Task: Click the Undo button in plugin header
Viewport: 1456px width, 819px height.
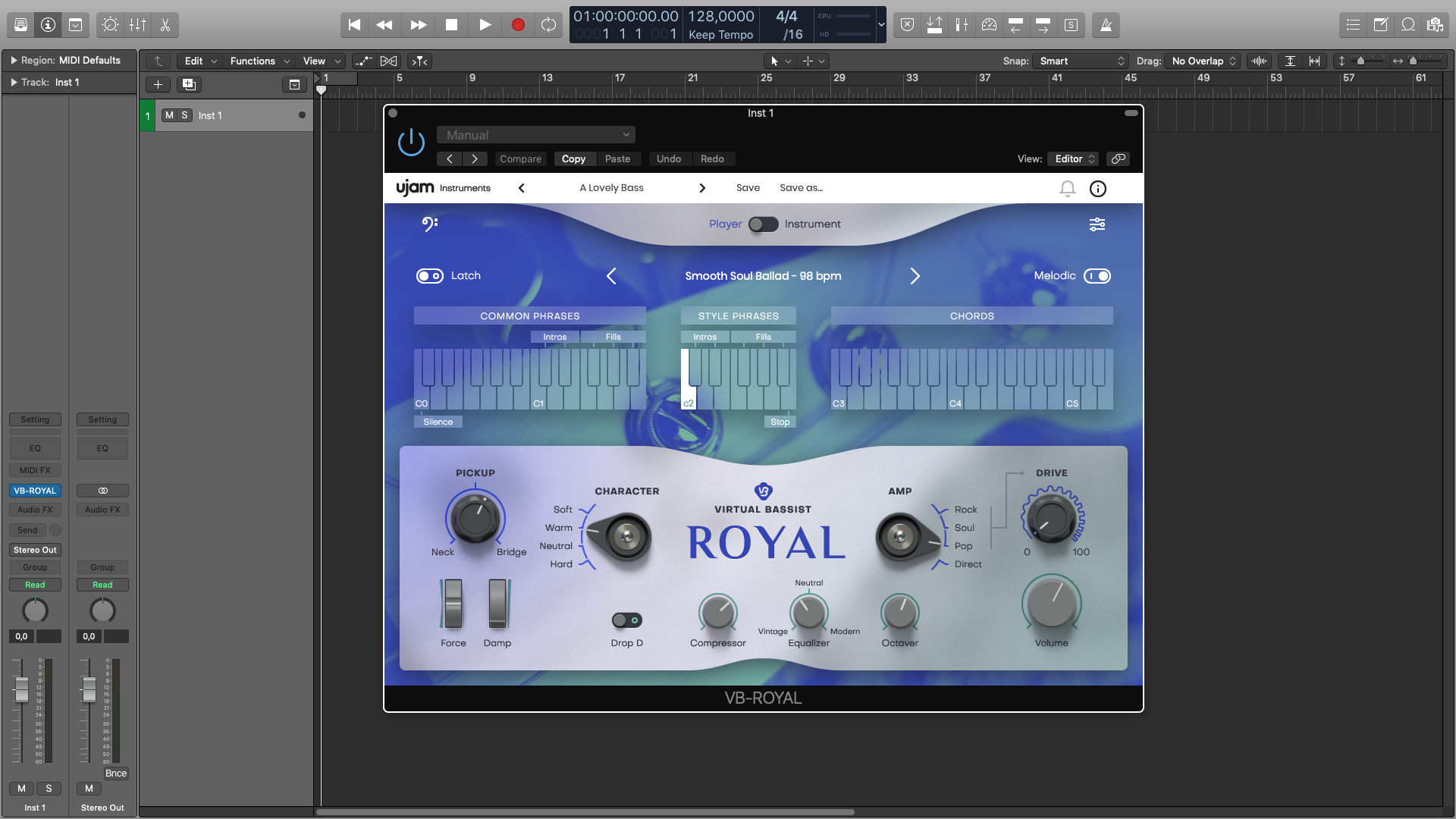Action: point(668,158)
